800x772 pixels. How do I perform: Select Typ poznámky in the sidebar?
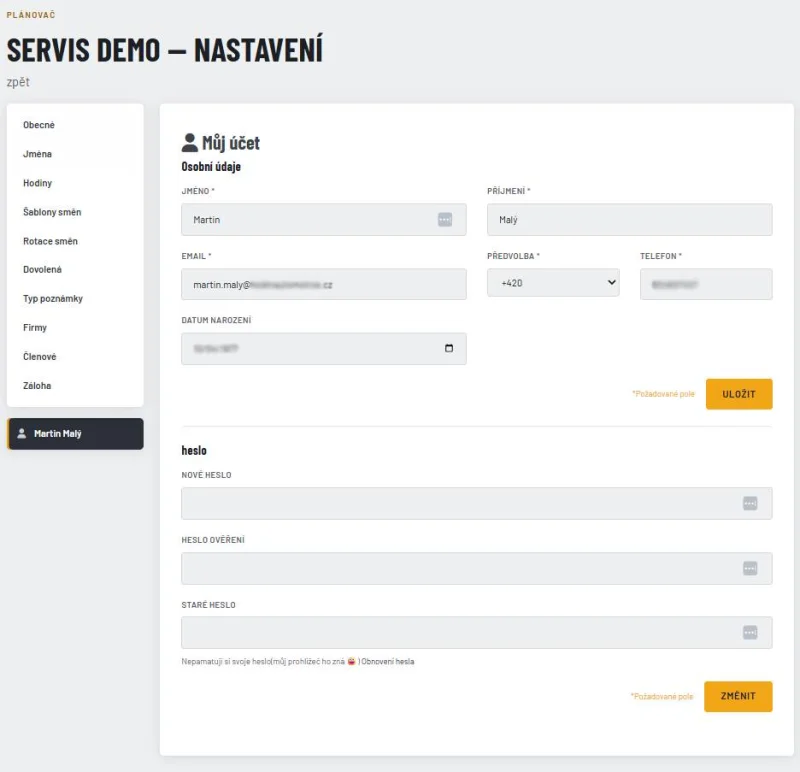[x=53, y=298]
